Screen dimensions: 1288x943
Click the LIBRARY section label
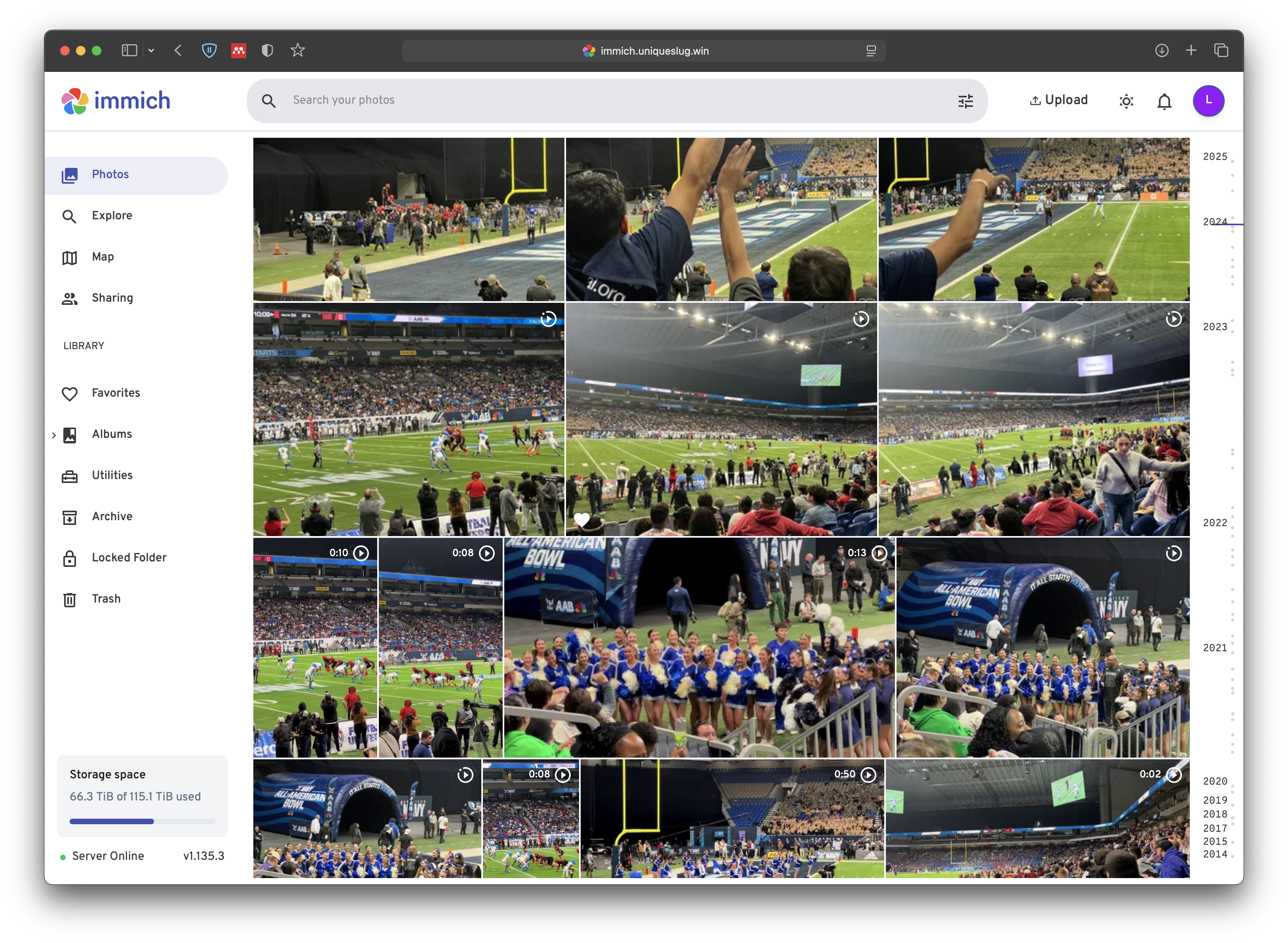click(x=84, y=346)
